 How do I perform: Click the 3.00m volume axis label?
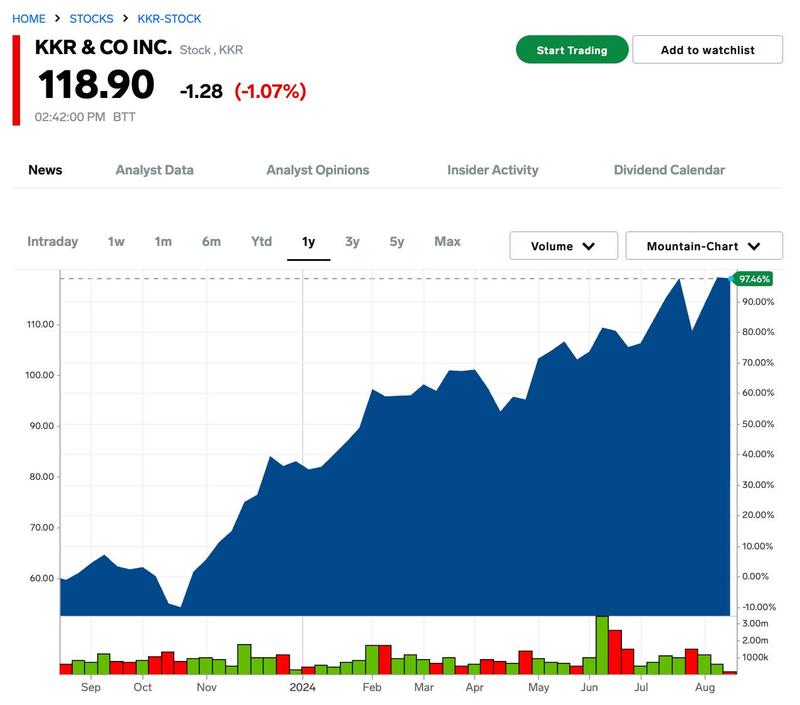755,623
